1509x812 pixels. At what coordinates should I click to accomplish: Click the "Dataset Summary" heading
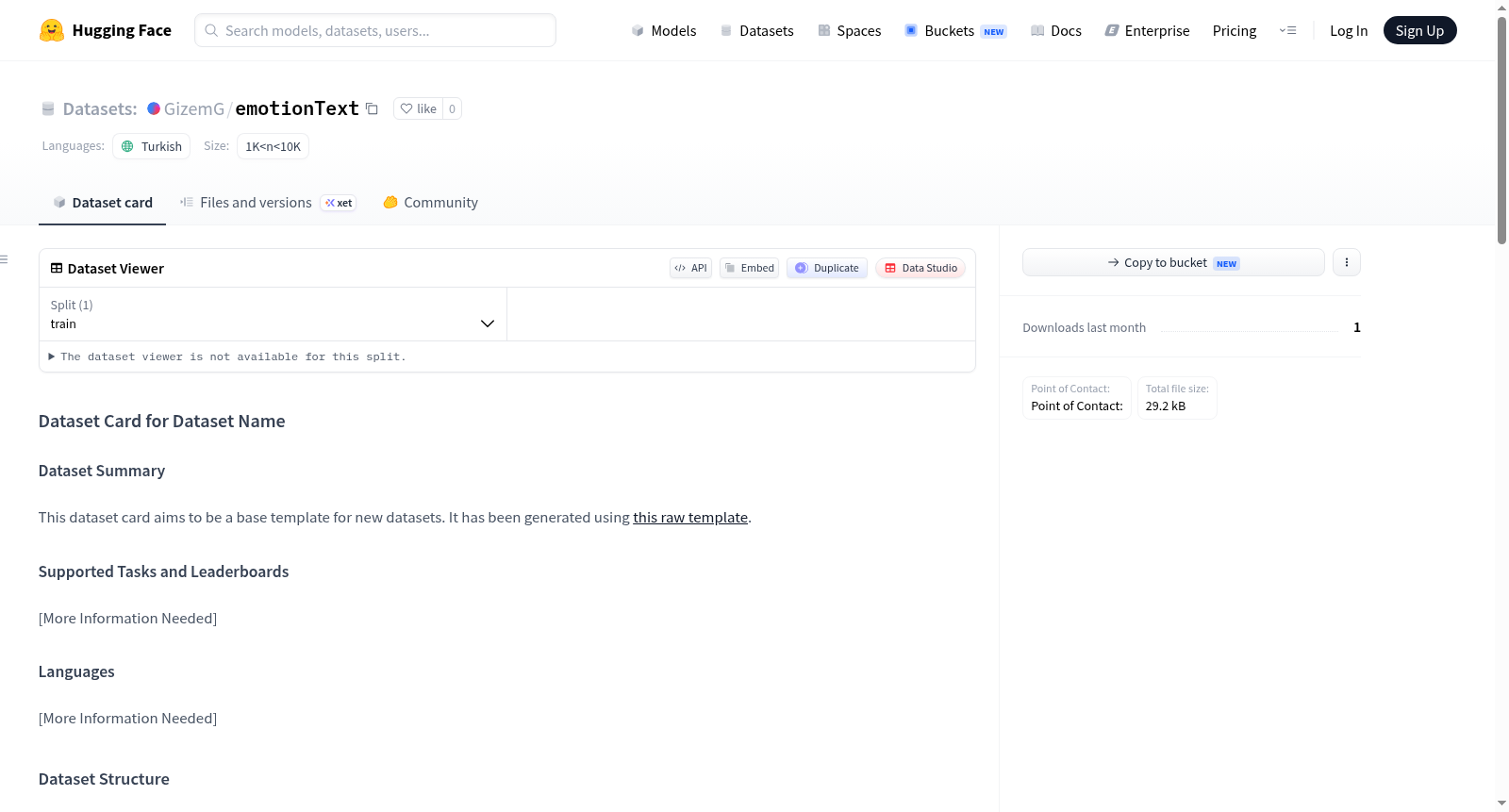(x=102, y=471)
